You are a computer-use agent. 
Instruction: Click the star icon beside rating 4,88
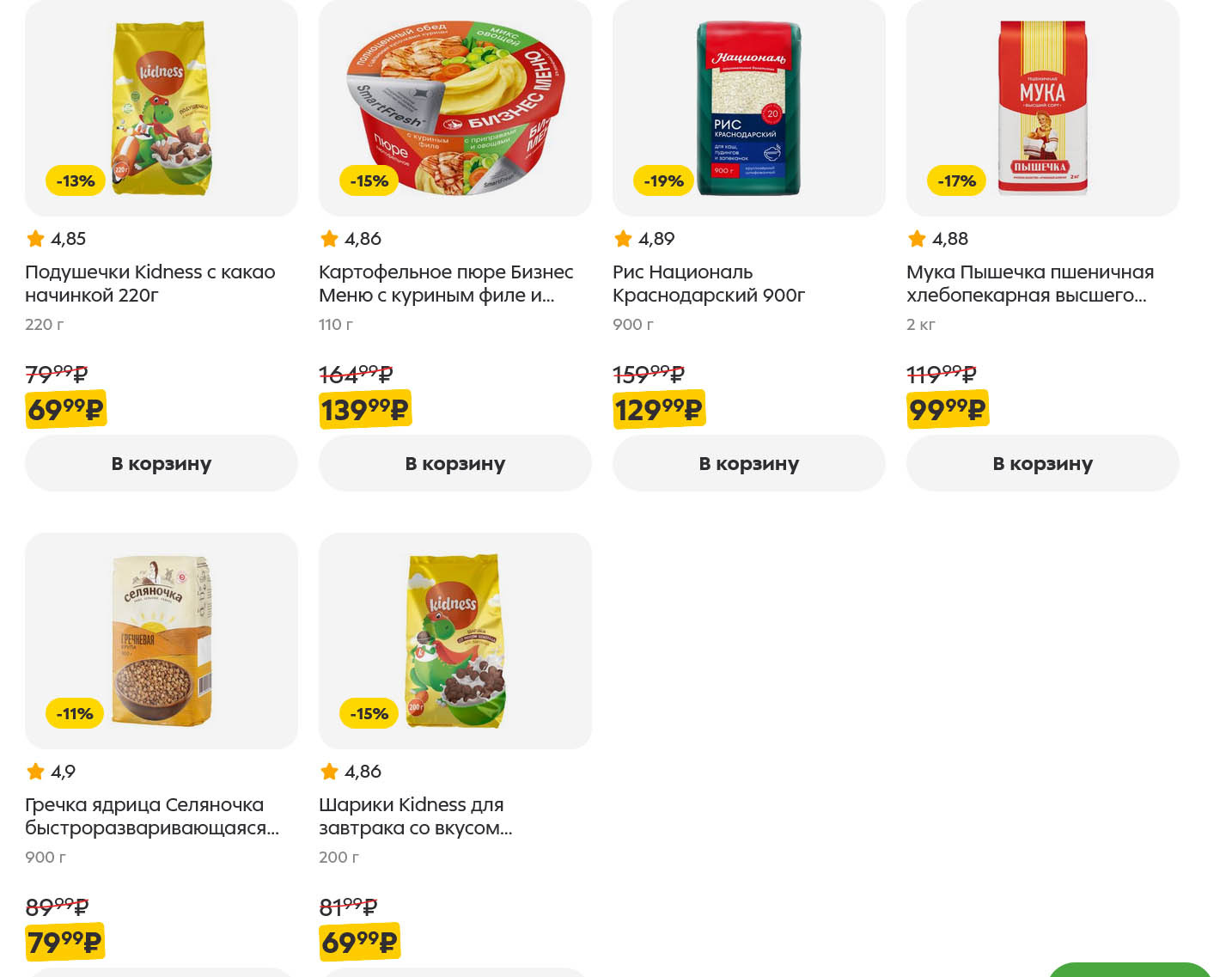click(x=917, y=239)
